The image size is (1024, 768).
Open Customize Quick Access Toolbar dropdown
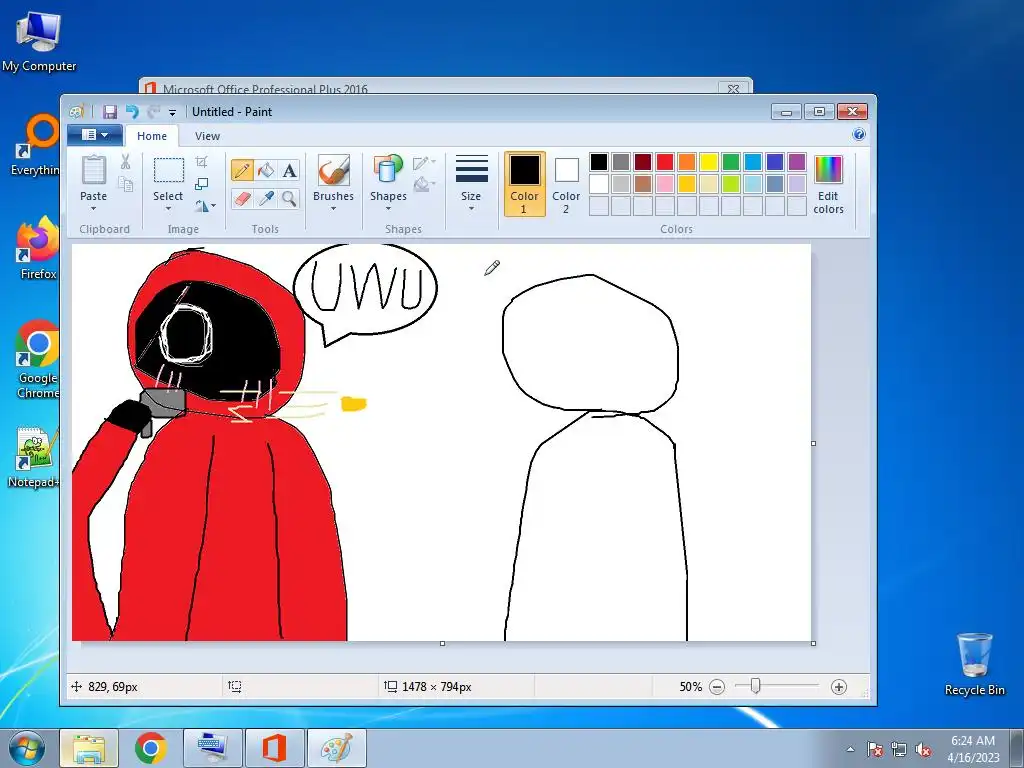(x=172, y=112)
